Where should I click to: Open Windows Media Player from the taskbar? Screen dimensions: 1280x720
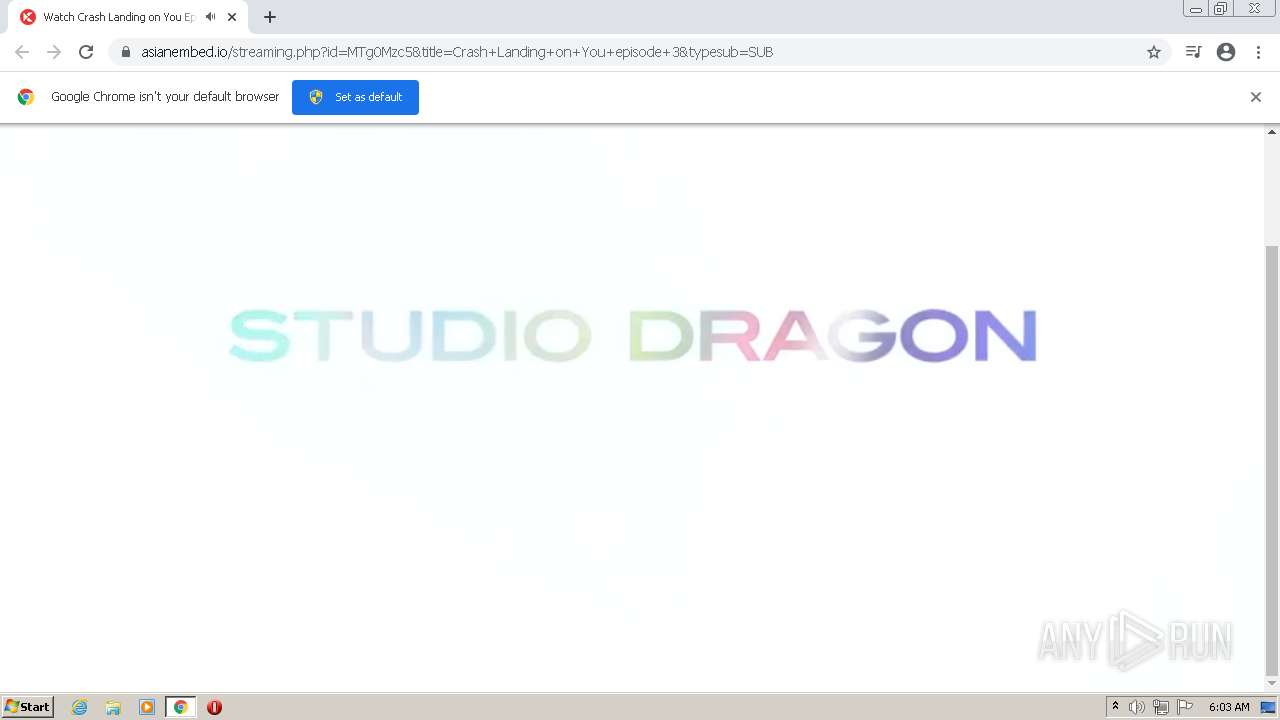[x=147, y=707]
